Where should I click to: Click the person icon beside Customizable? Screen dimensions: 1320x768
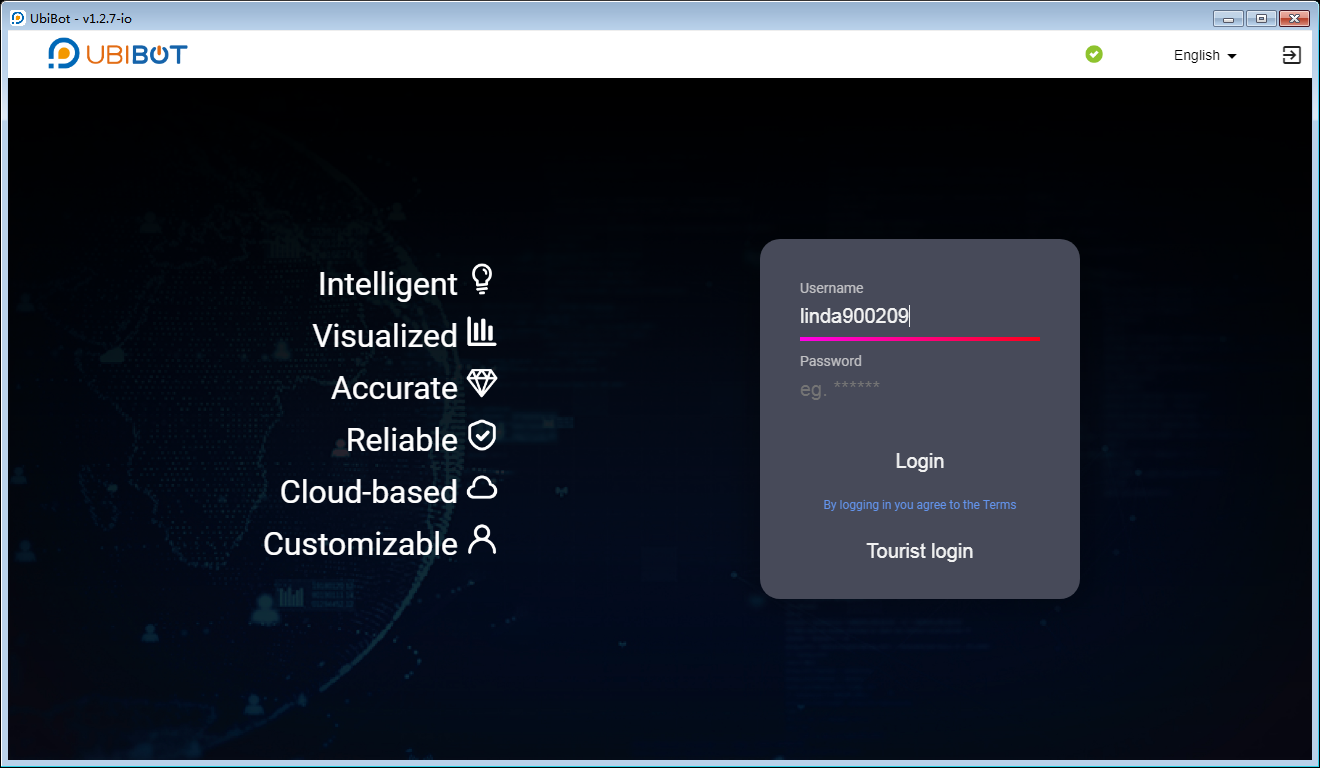coord(482,540)
